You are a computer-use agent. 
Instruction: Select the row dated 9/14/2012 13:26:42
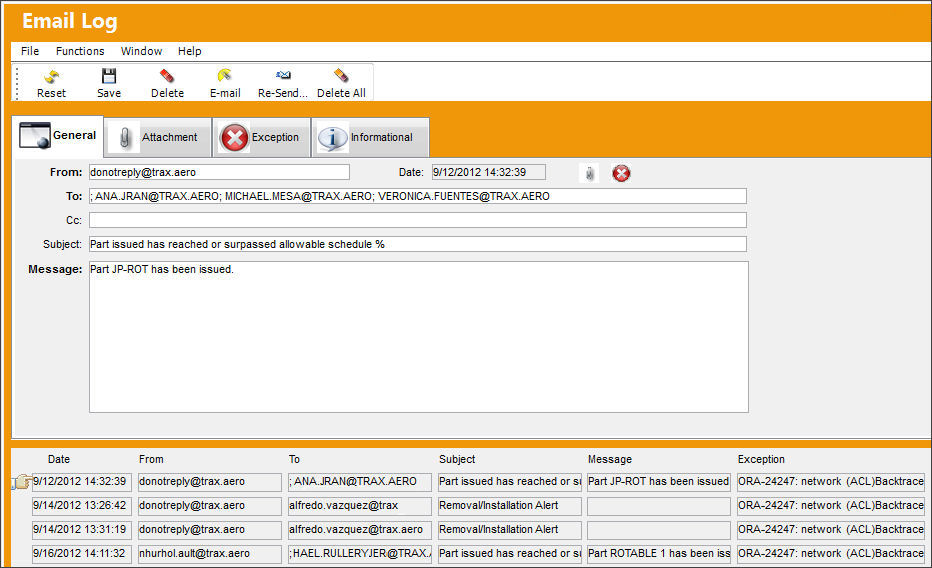point(82,506)
